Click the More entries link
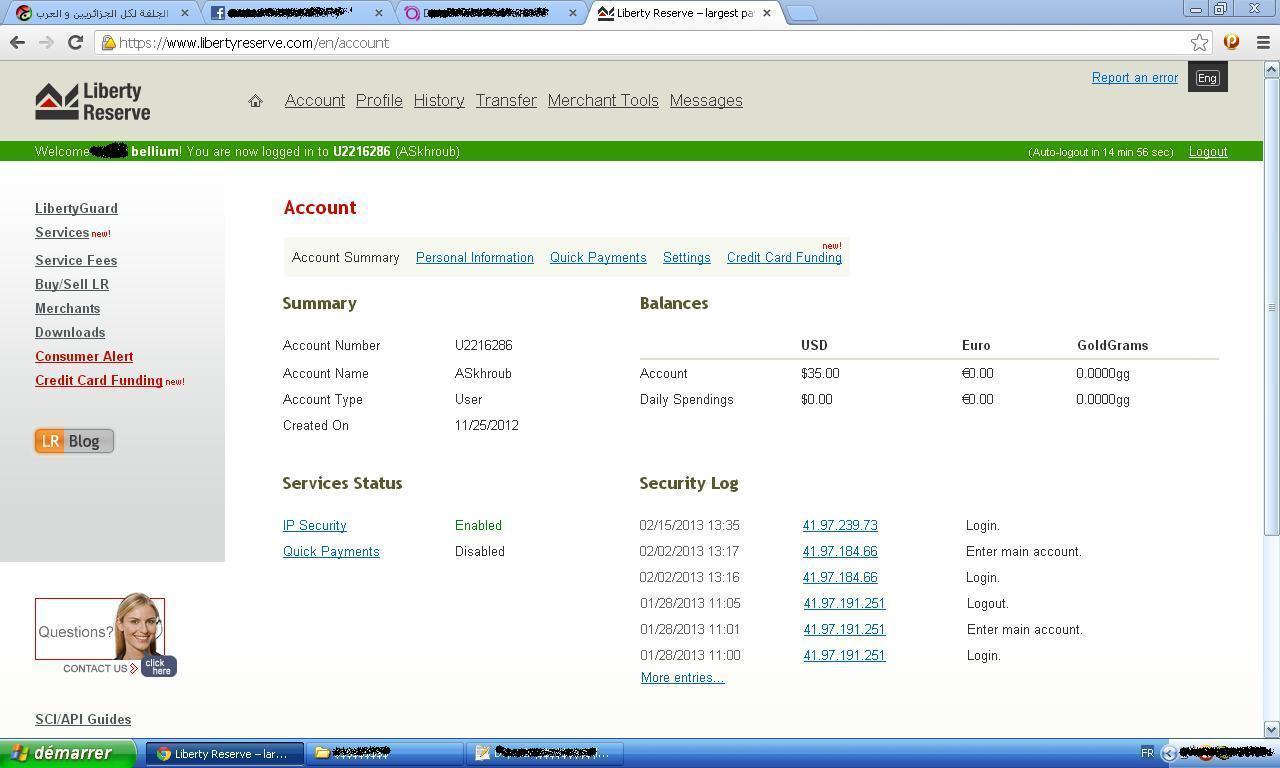1280x768 pixels. pyautogui.click(x=682, y=677)
